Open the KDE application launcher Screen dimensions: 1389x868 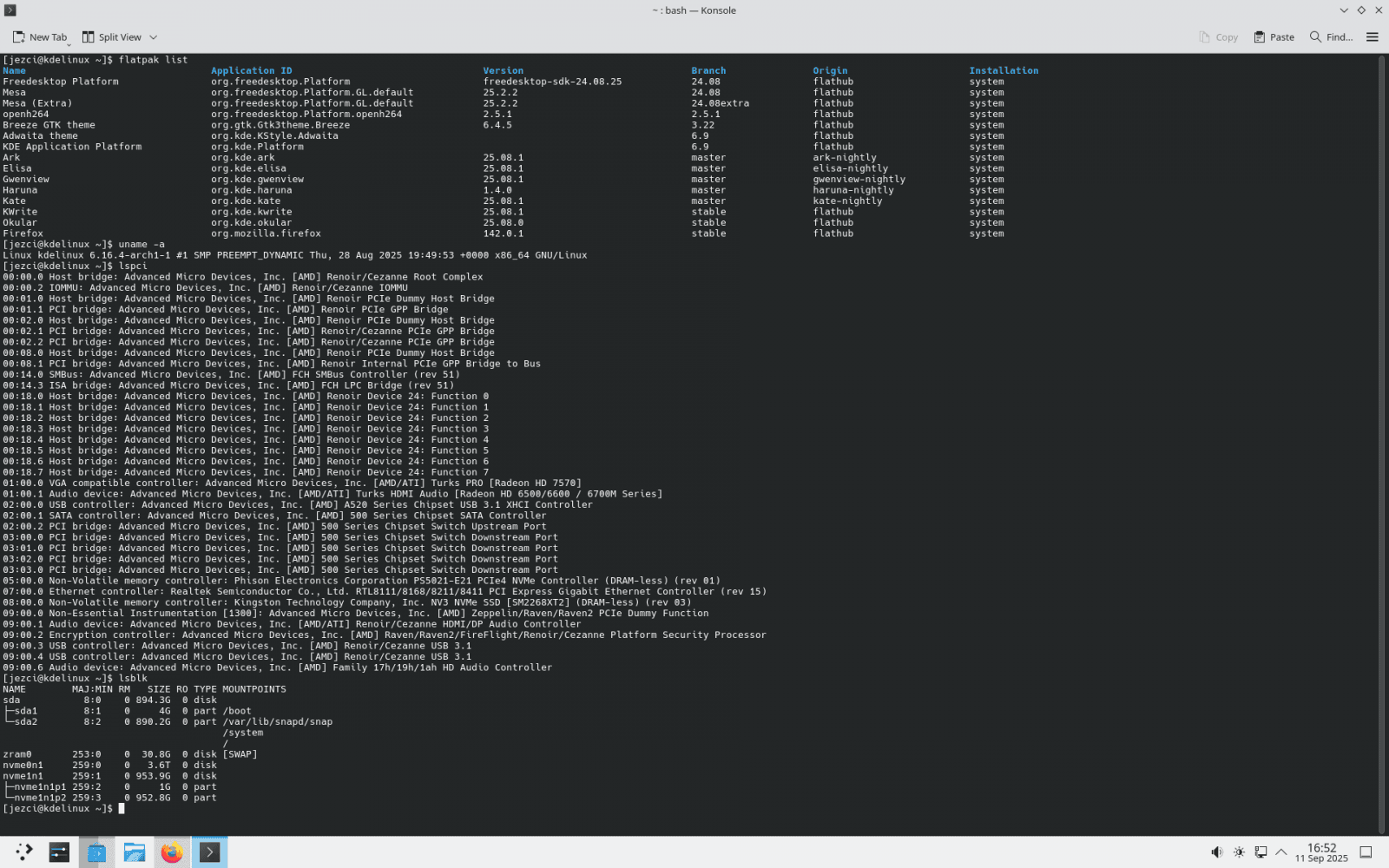24,852
